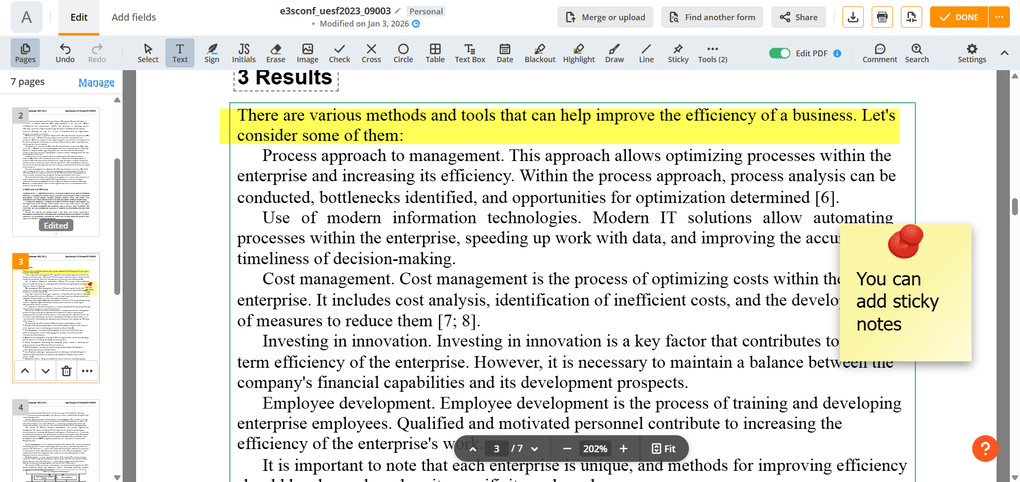Select the Line tool

pos(646,53)
